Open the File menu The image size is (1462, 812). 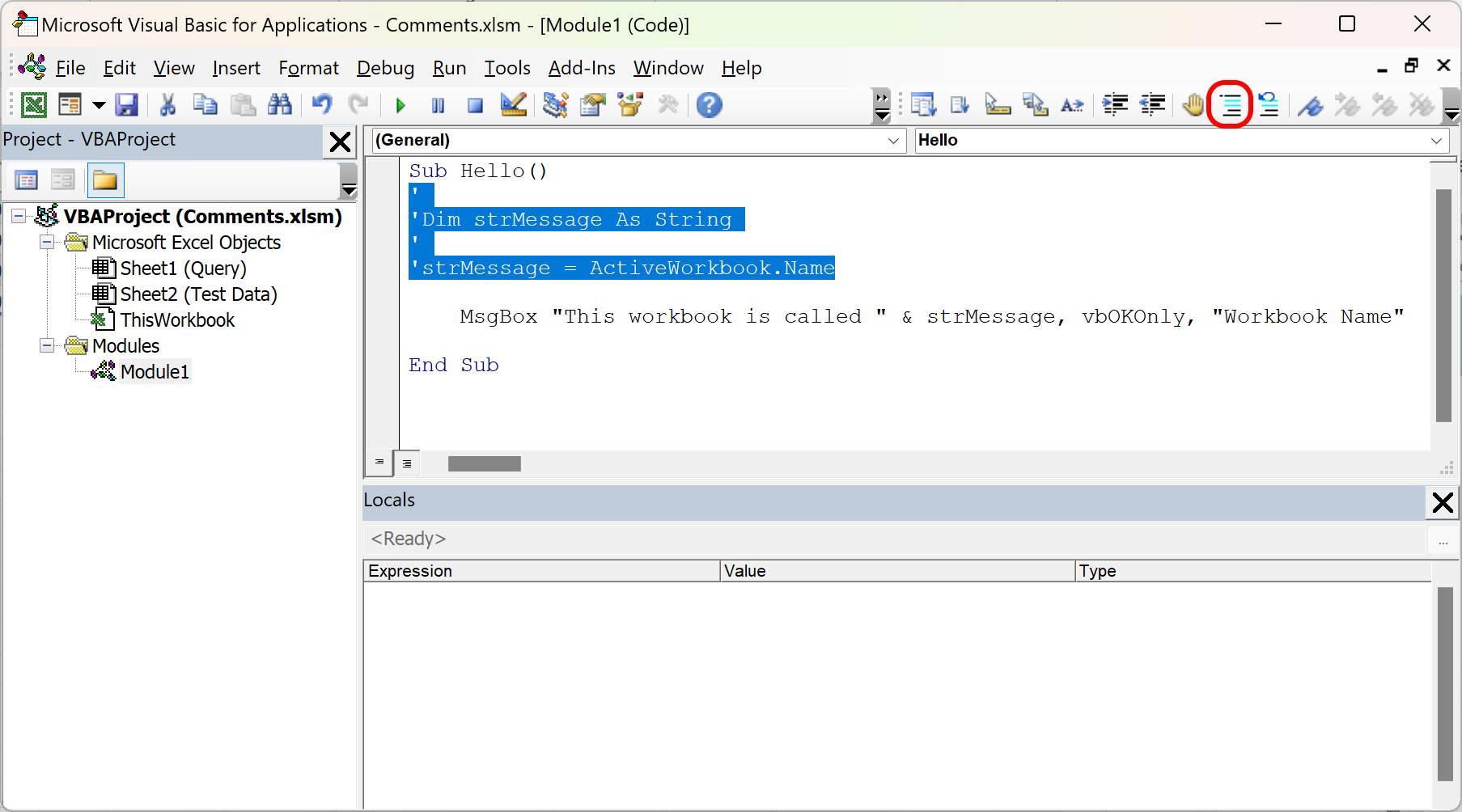pyautogui.click(x=70, y=68)
